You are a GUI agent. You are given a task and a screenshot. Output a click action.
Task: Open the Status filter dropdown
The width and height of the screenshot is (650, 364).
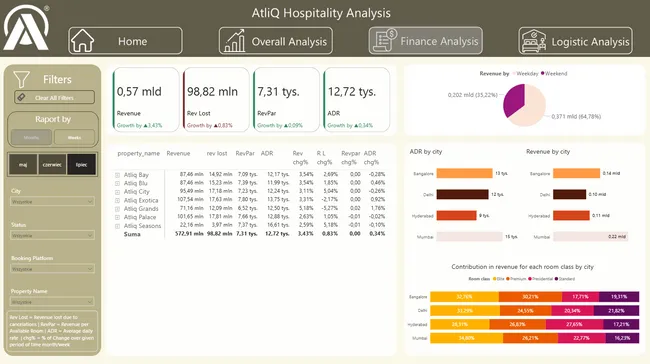(52, 235)
